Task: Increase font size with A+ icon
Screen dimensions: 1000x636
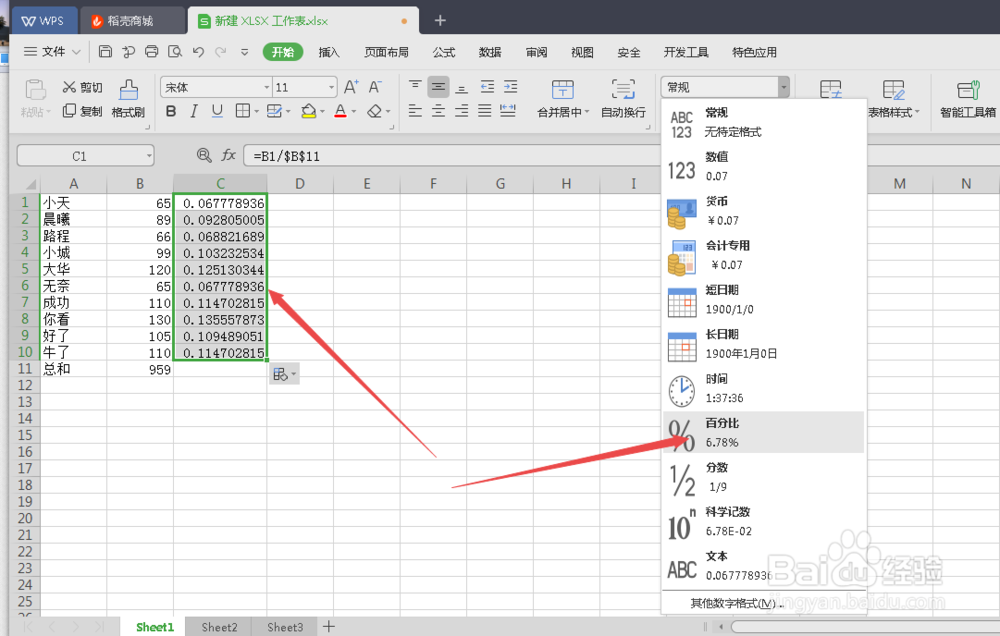Action: (351, 87)
